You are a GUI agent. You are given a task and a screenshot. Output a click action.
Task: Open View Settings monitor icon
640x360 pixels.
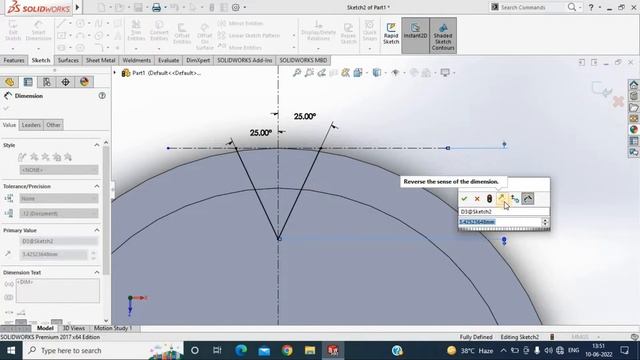[445, 73]
